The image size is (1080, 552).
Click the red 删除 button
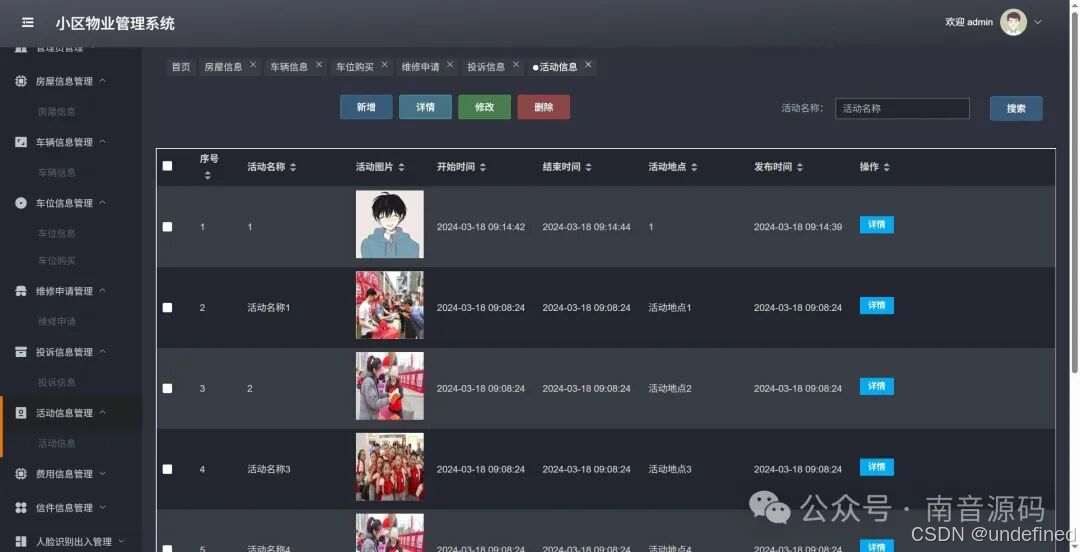pyautogui.click(x=543, y=107)
